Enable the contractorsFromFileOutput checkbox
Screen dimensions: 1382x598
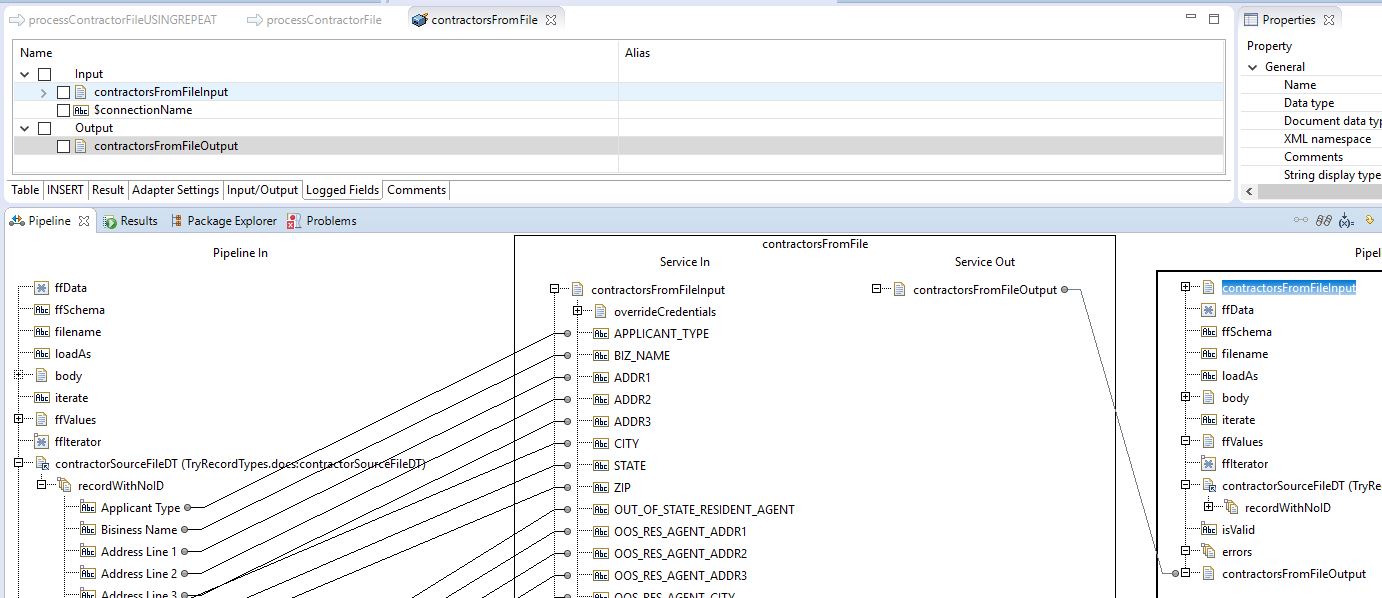(64, 146)
